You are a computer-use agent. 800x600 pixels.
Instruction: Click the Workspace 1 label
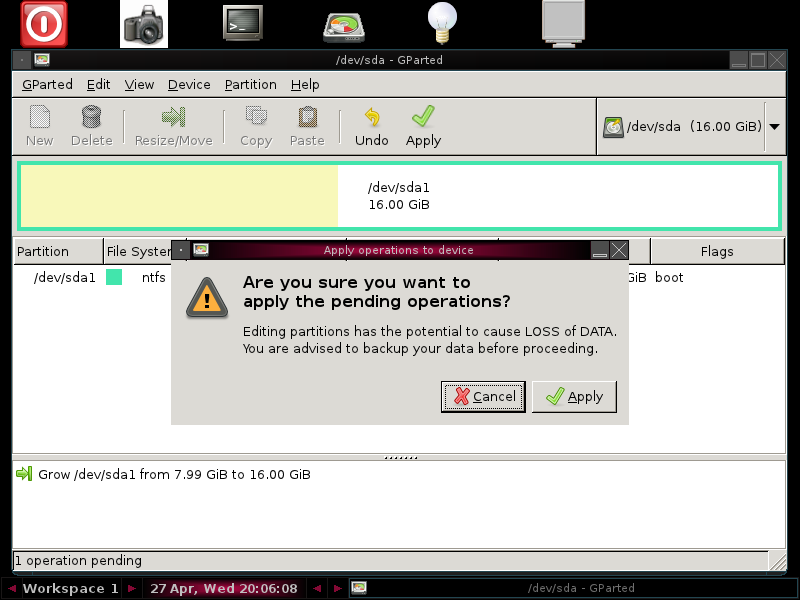[70, 588]
